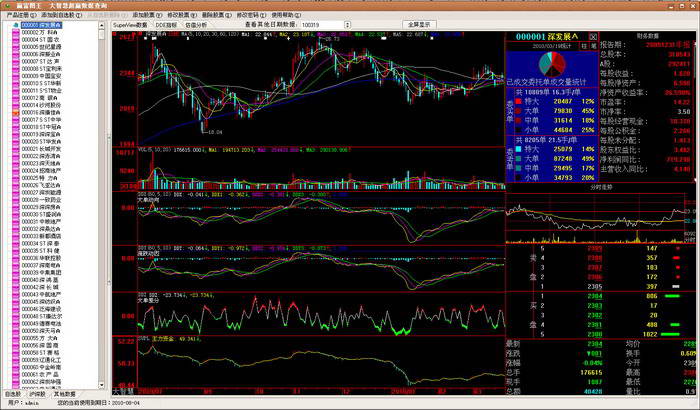Click the 主营收入同比 label
Screen dimensions: 700x410
(x=624, y=169)
